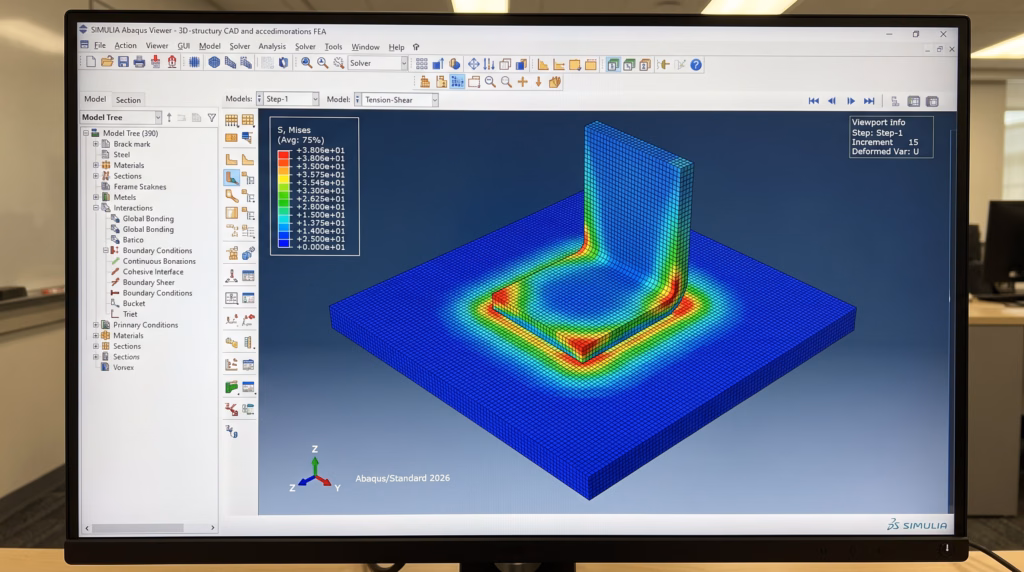This screenshot has width=1024, height=572.
Task: Expand the Brack mark tree node
Action: click(95, 144)
